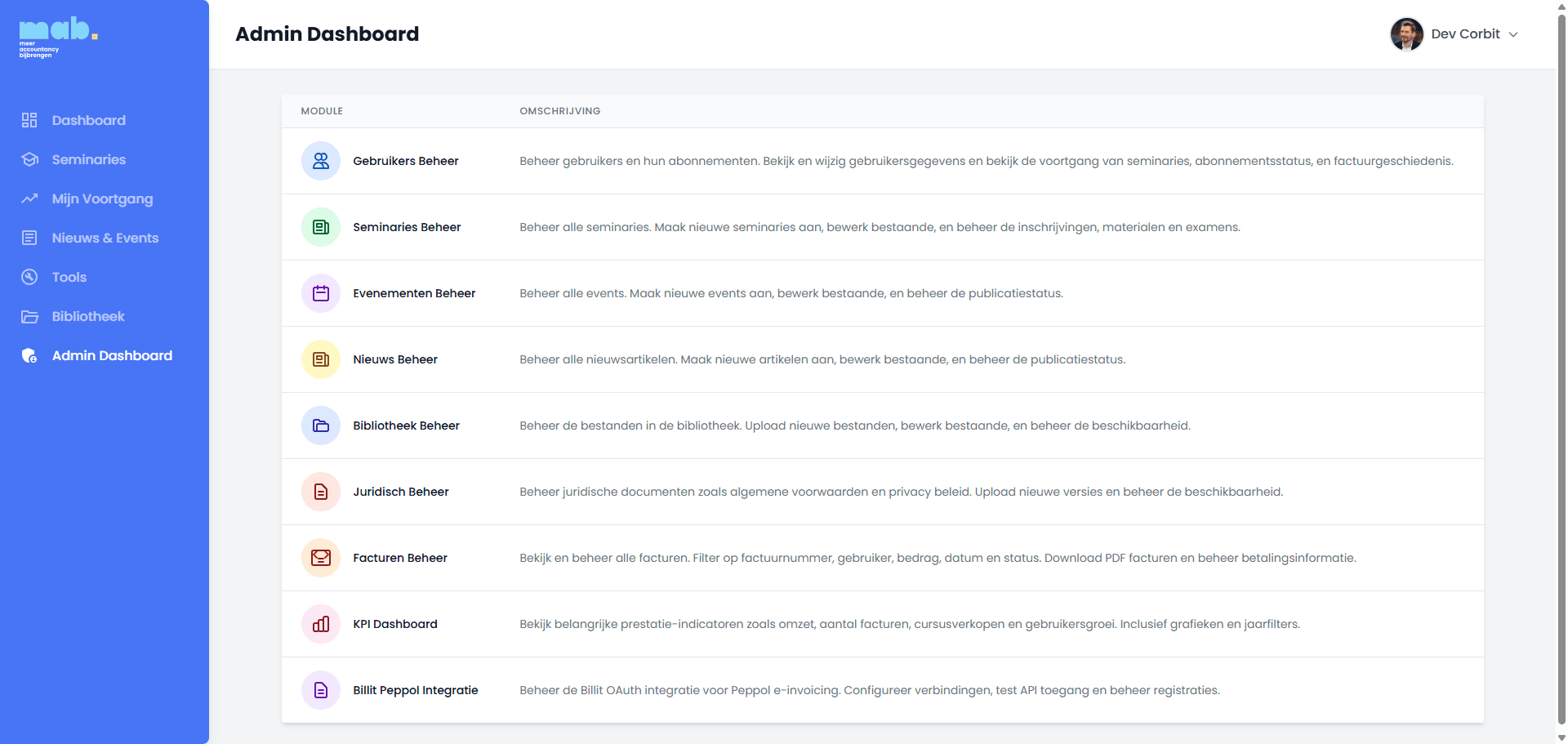Switch to the Dashboard sidebar entry
The width and height of the screenshot is (1568, 744).
88,120
